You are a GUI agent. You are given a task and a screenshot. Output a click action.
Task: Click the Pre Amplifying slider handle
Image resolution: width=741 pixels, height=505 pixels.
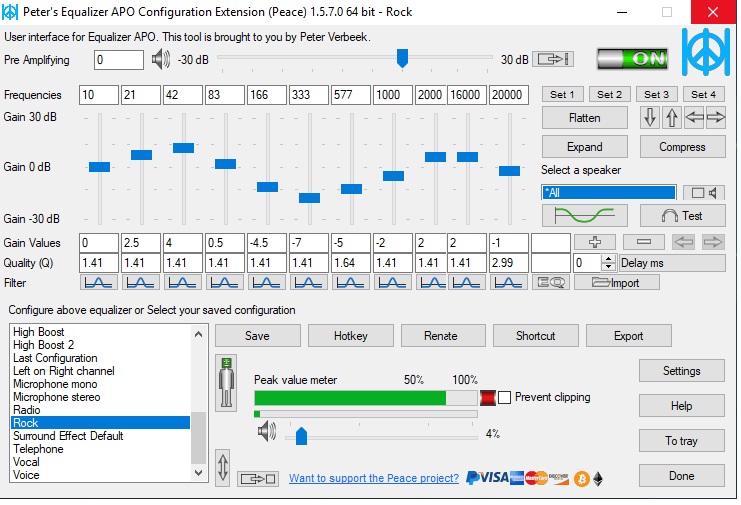402,59
